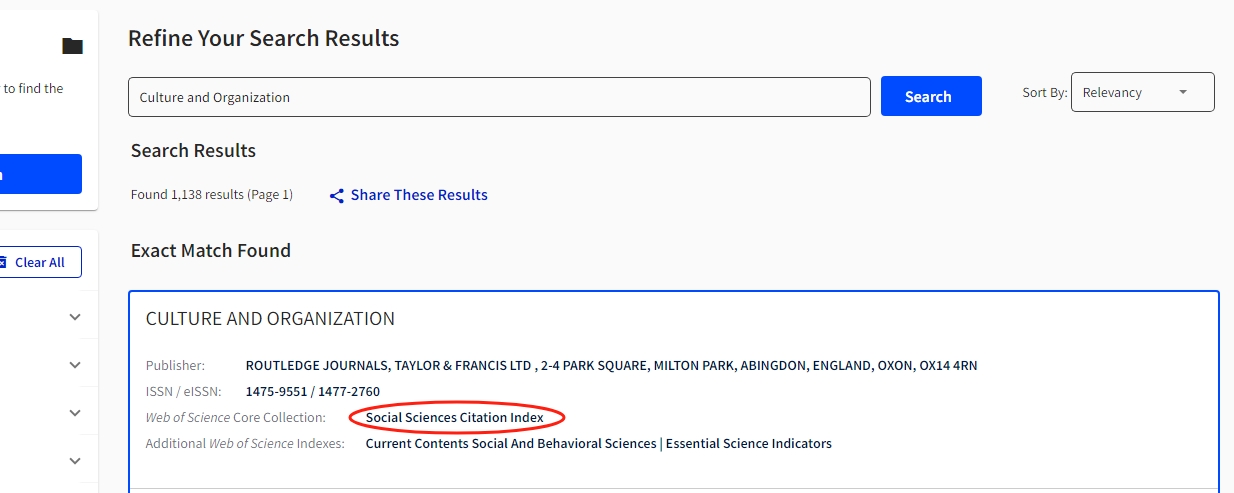1234x493 pixels.
Task: Expand the fourth filter chevron in sidebar
Action: (x=75, y=461)
